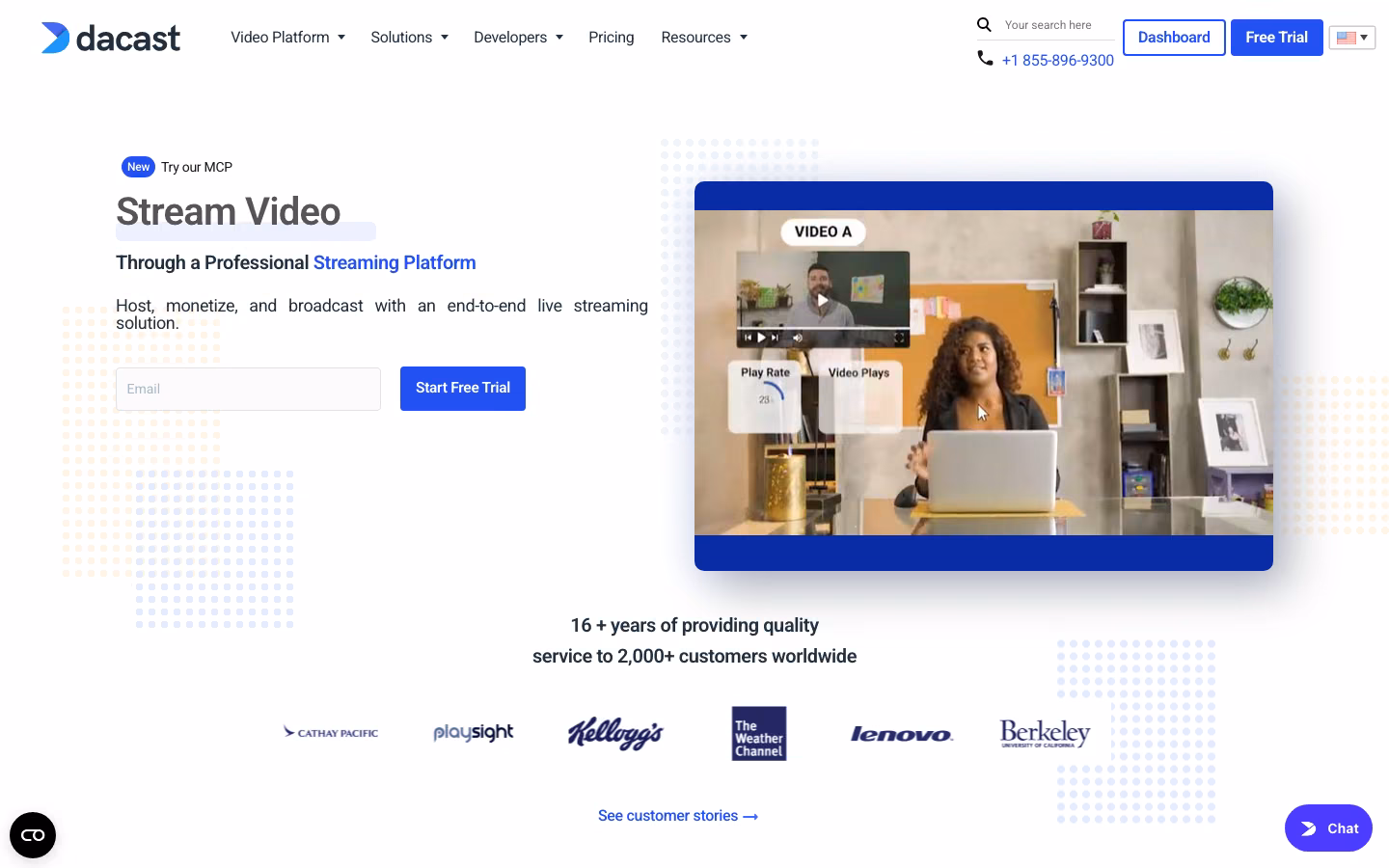Click the Start Free Trial button
This screenshot has width=1389, height=868.
tap(463, 389)
